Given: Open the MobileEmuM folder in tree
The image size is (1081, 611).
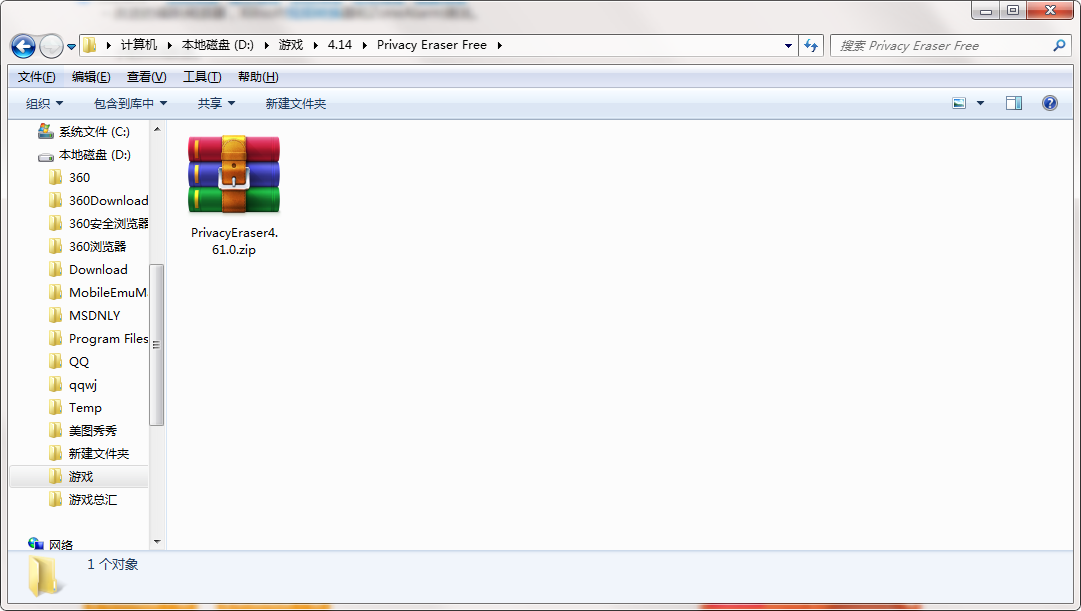Looking at the screenshot, I should pyautogui.click(x=108, y=292).
